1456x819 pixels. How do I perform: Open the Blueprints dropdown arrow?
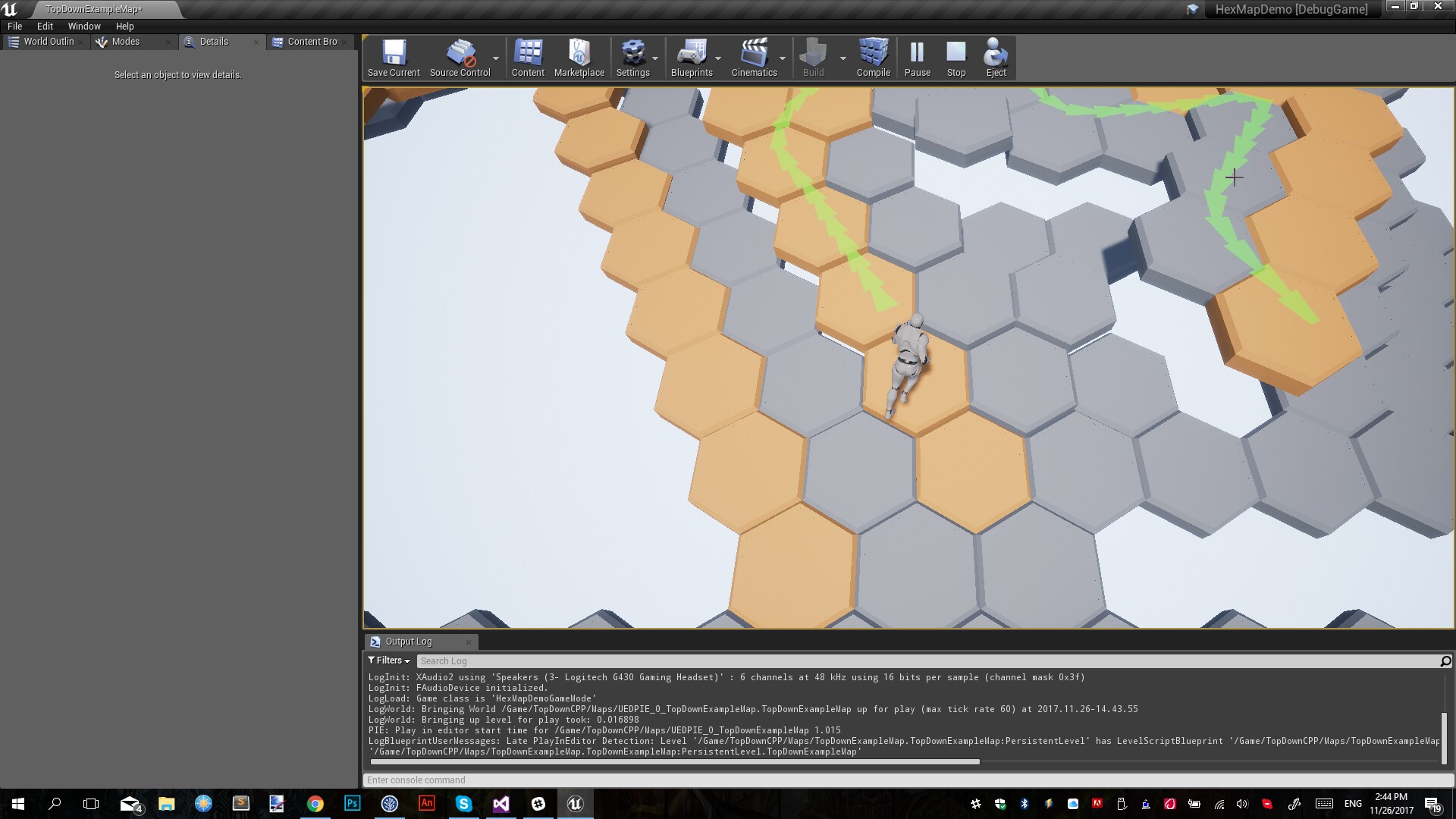click(x=719, y=57)
